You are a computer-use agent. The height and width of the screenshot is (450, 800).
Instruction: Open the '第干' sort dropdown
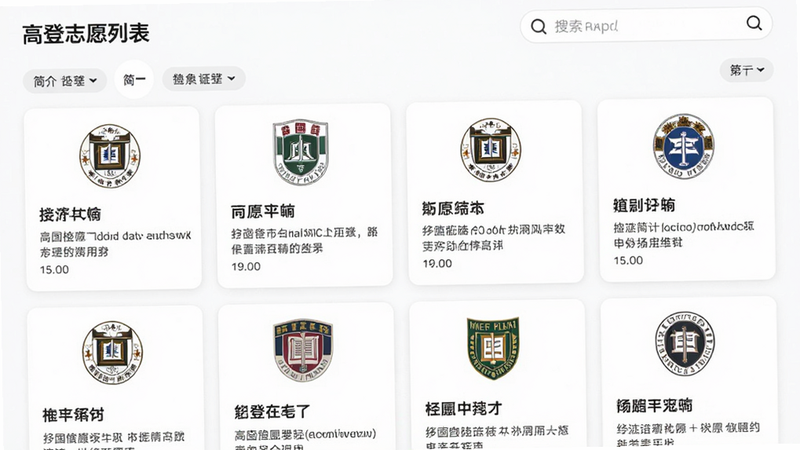pyautogui.click(x=746, y=70)
